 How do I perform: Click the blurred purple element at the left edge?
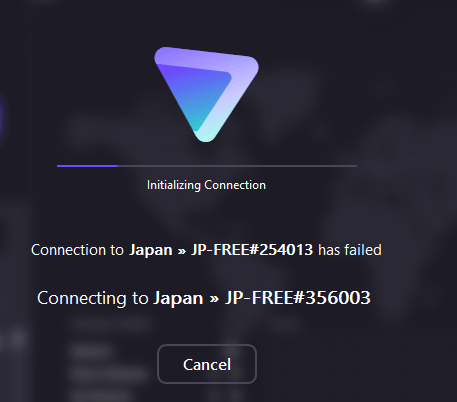pyautogui.click(x=2, y=115)
